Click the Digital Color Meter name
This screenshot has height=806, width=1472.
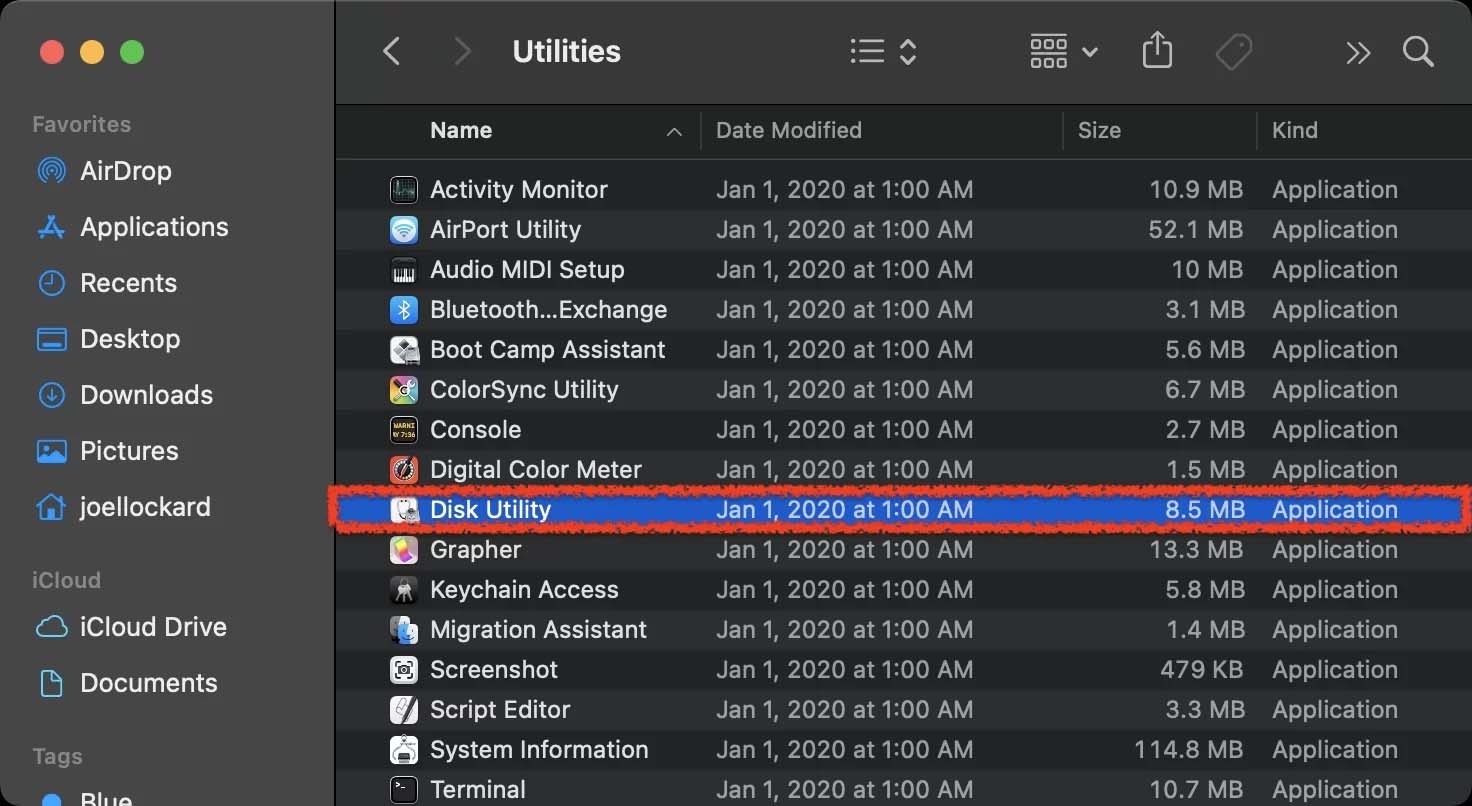[x=536, y=469]
